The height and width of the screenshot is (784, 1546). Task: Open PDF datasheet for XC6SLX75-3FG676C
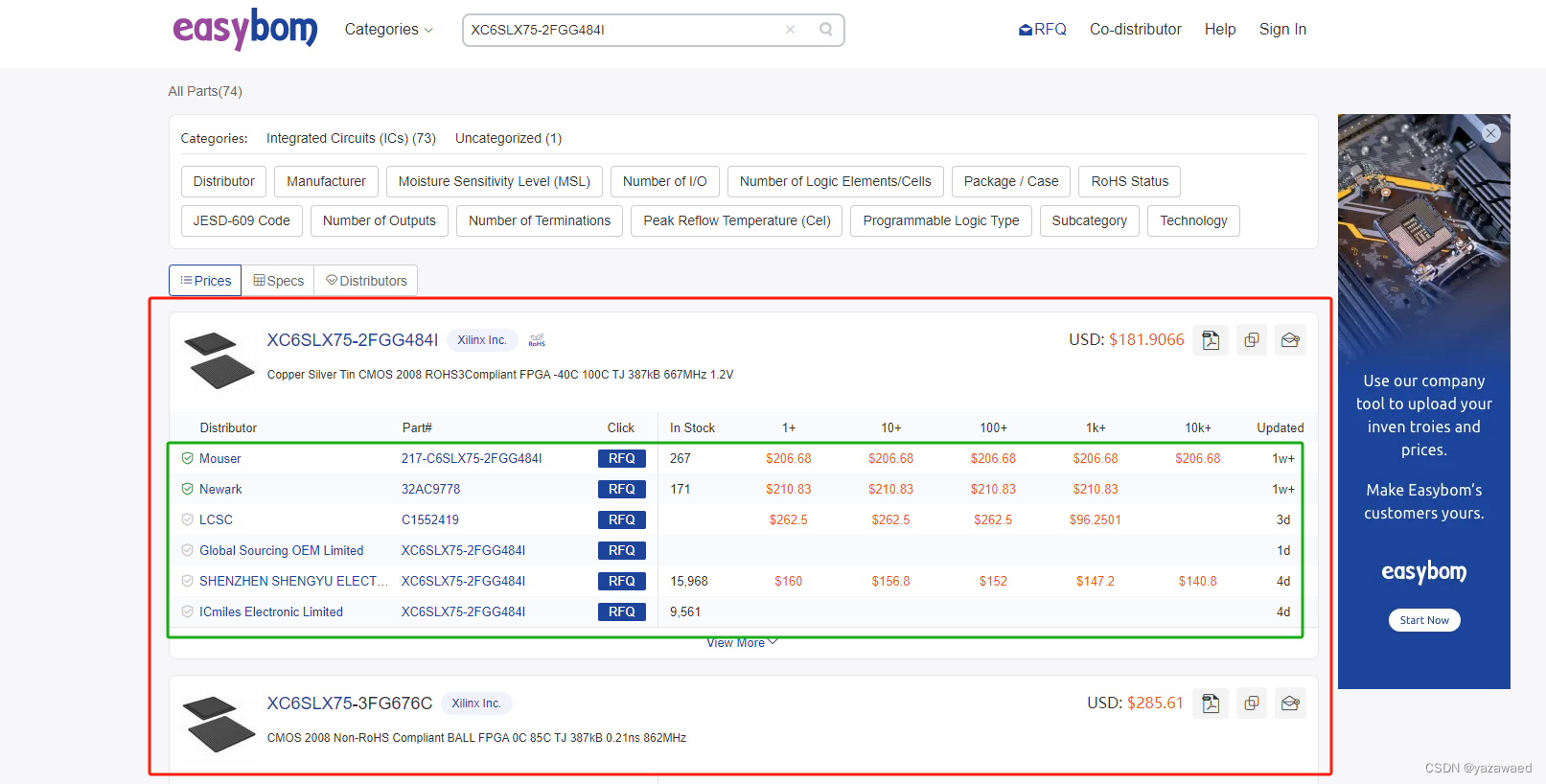pos(1211,703)
